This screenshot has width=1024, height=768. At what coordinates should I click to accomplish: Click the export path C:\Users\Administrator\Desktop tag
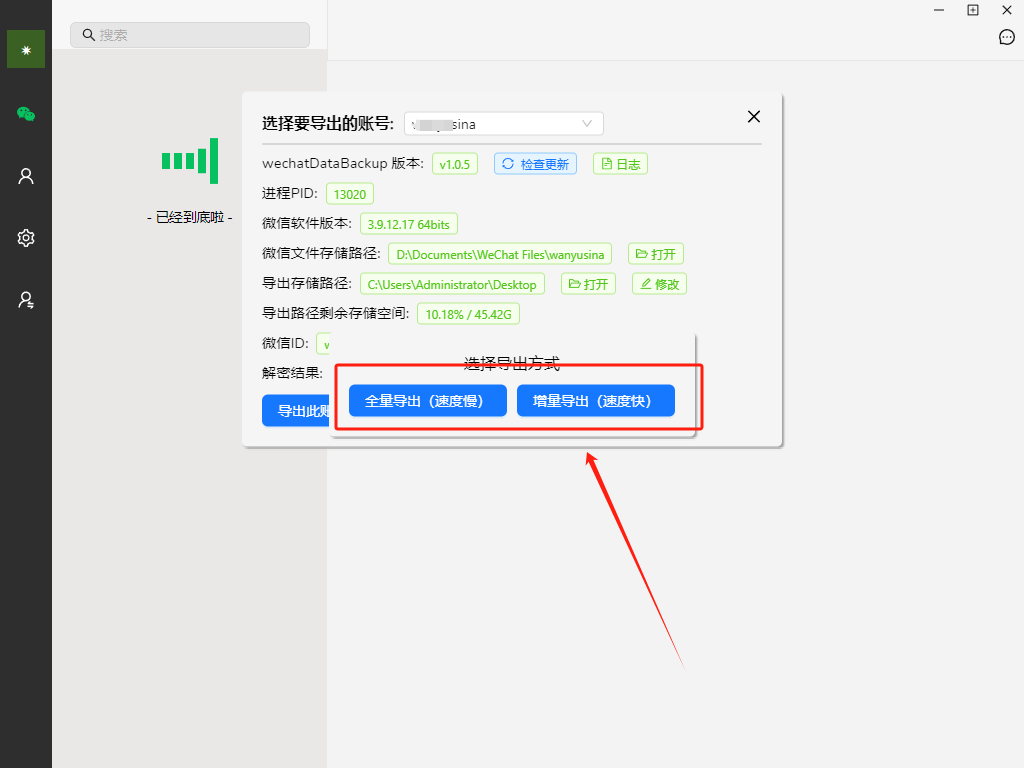(452, 284)
